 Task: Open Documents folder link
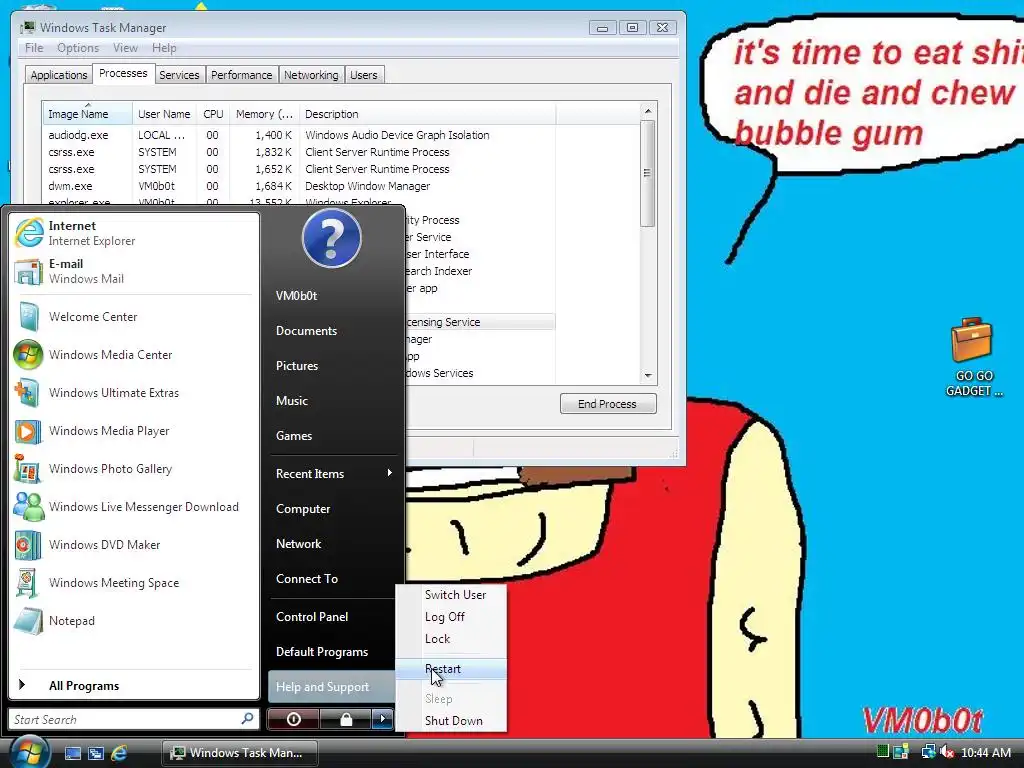(334, 331)
